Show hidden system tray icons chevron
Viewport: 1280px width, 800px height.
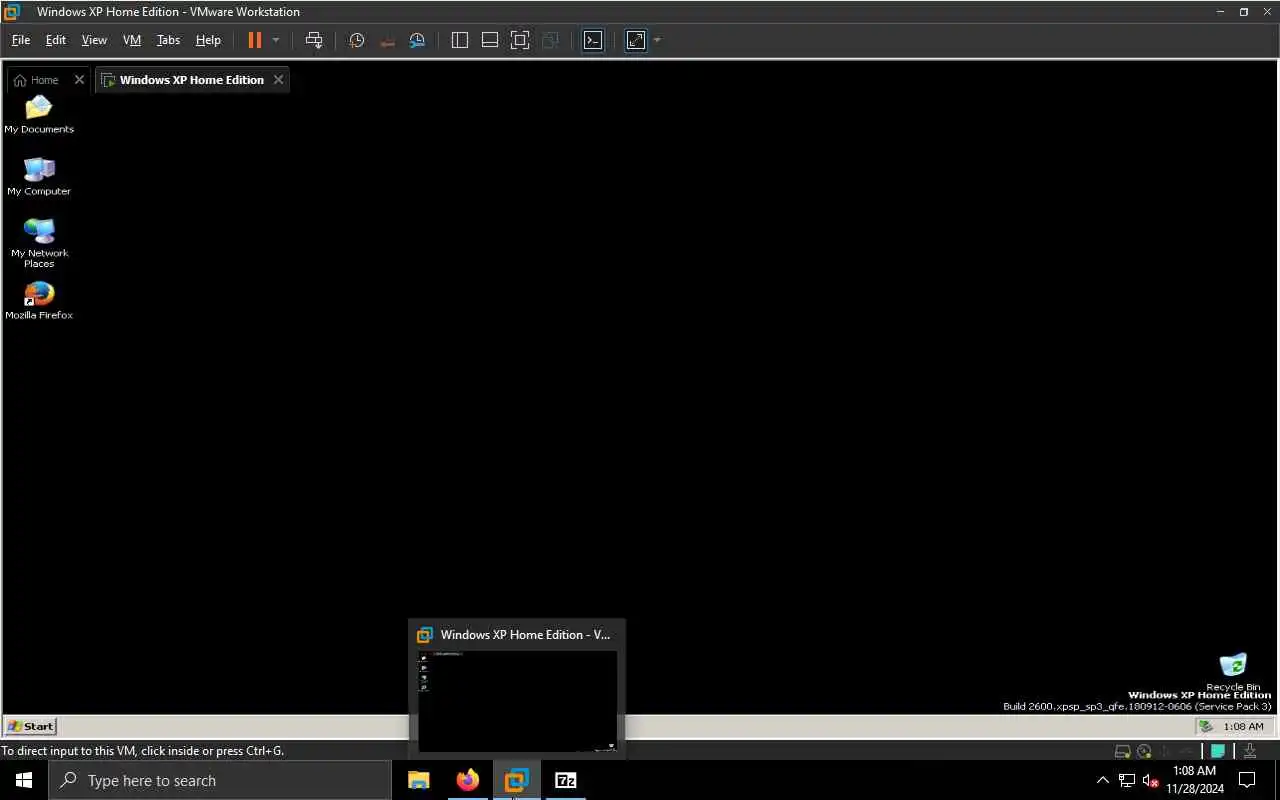coord(1103,780)
